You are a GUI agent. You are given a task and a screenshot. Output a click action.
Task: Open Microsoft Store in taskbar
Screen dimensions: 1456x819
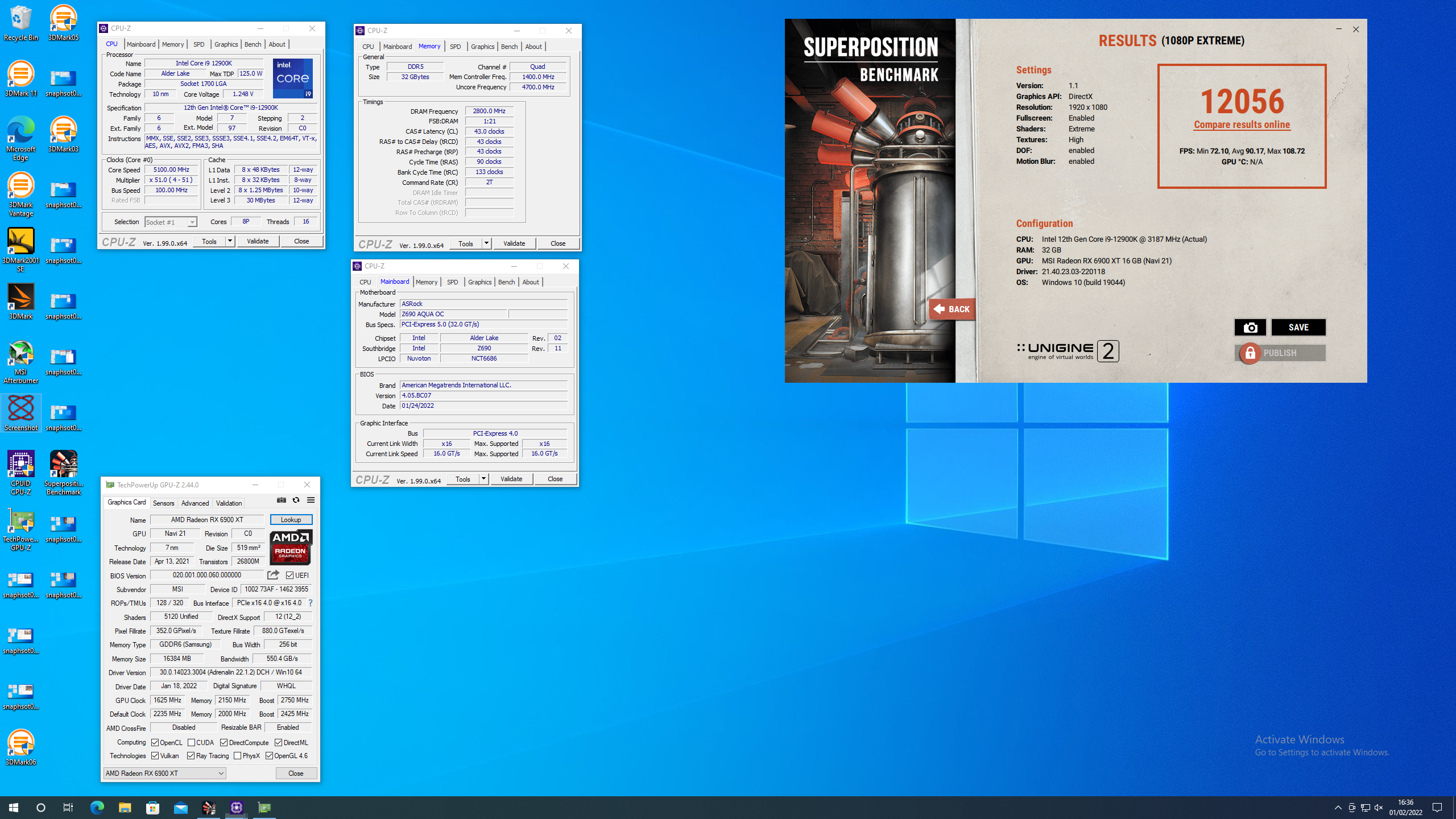tap(152, 808)
